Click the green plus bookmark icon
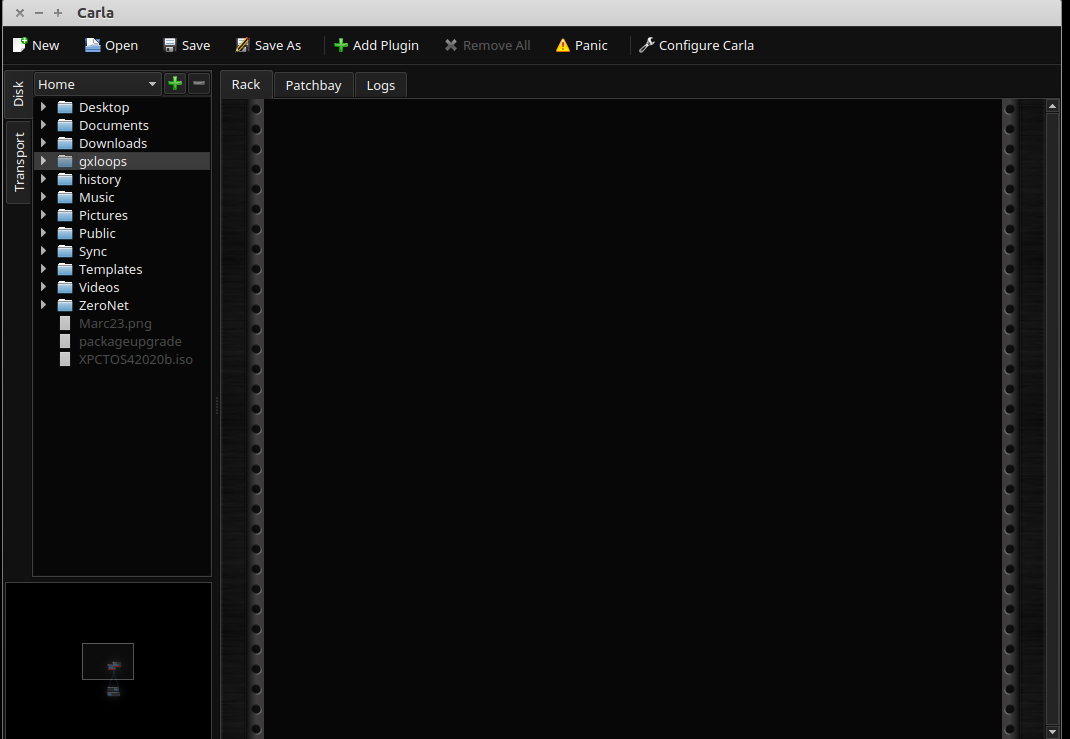Image resolution: width=1070 pixels, height=739 pixels. coord(175,83)
